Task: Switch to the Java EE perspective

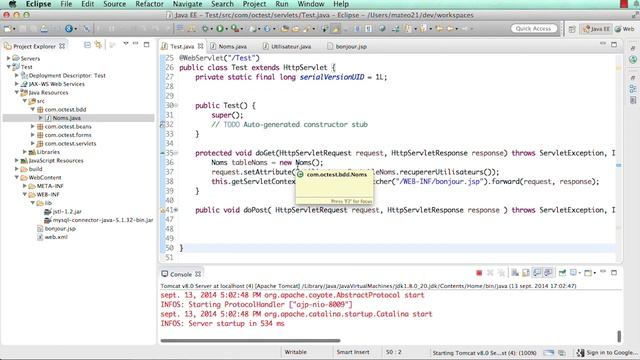Action: coord(596,29)
